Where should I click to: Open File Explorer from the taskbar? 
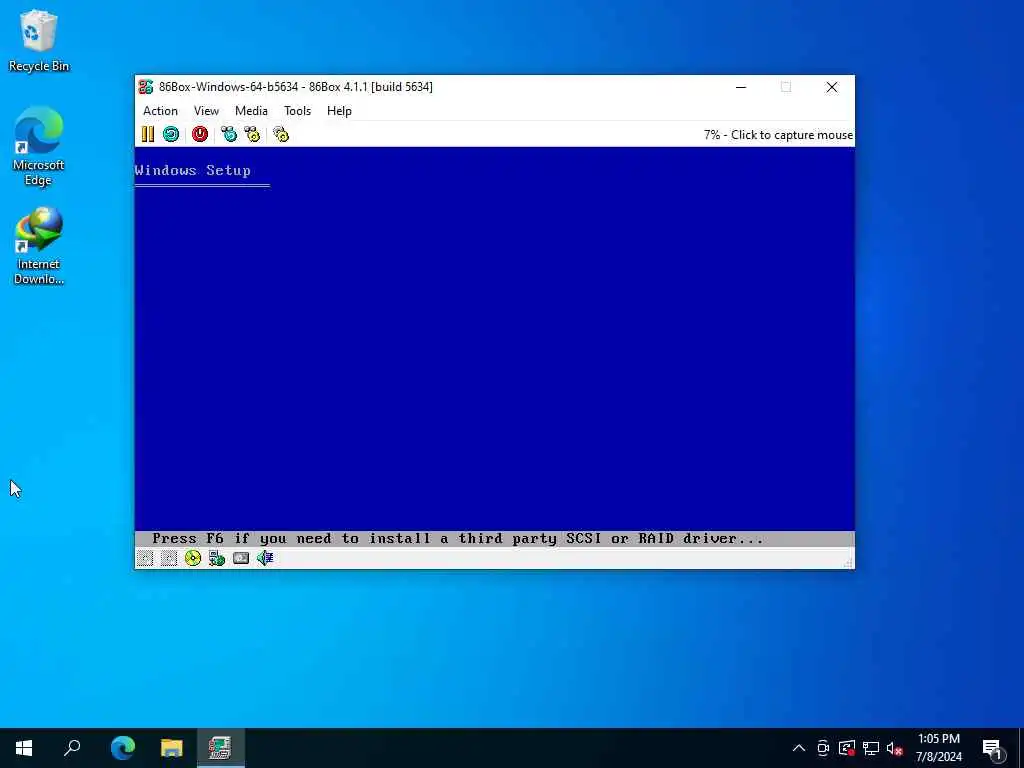(x=172, y=748)
